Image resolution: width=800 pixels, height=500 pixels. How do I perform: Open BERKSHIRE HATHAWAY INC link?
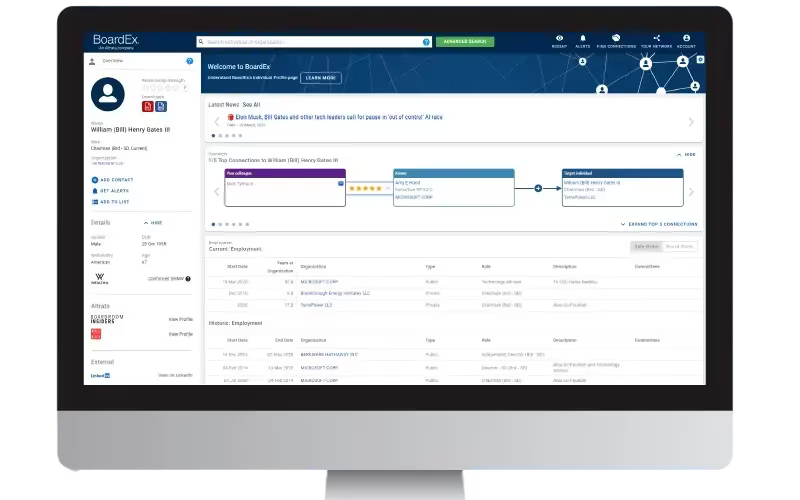point(329,355)
